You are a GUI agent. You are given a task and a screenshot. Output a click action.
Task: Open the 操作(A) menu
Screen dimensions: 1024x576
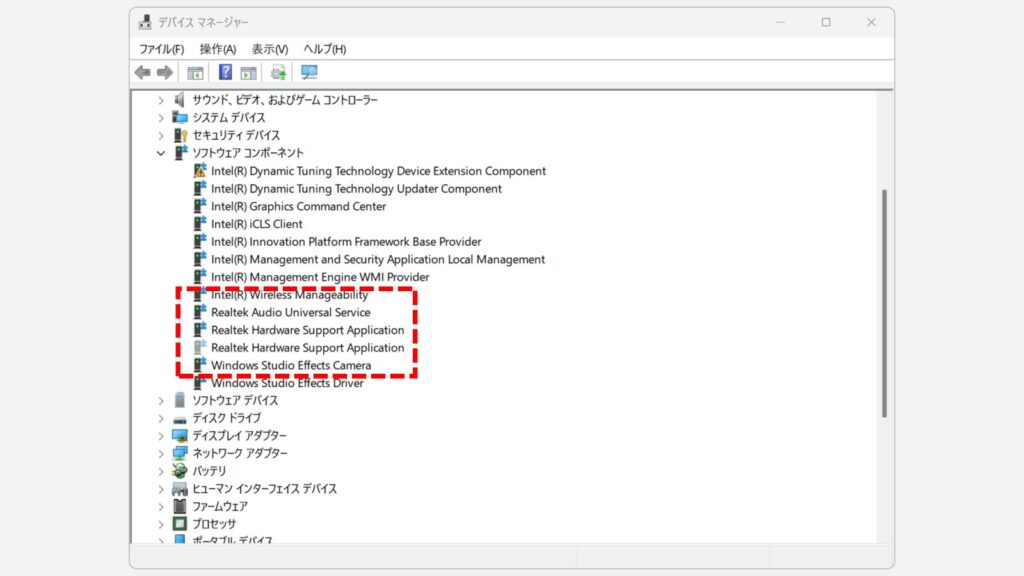coord(217,49)
